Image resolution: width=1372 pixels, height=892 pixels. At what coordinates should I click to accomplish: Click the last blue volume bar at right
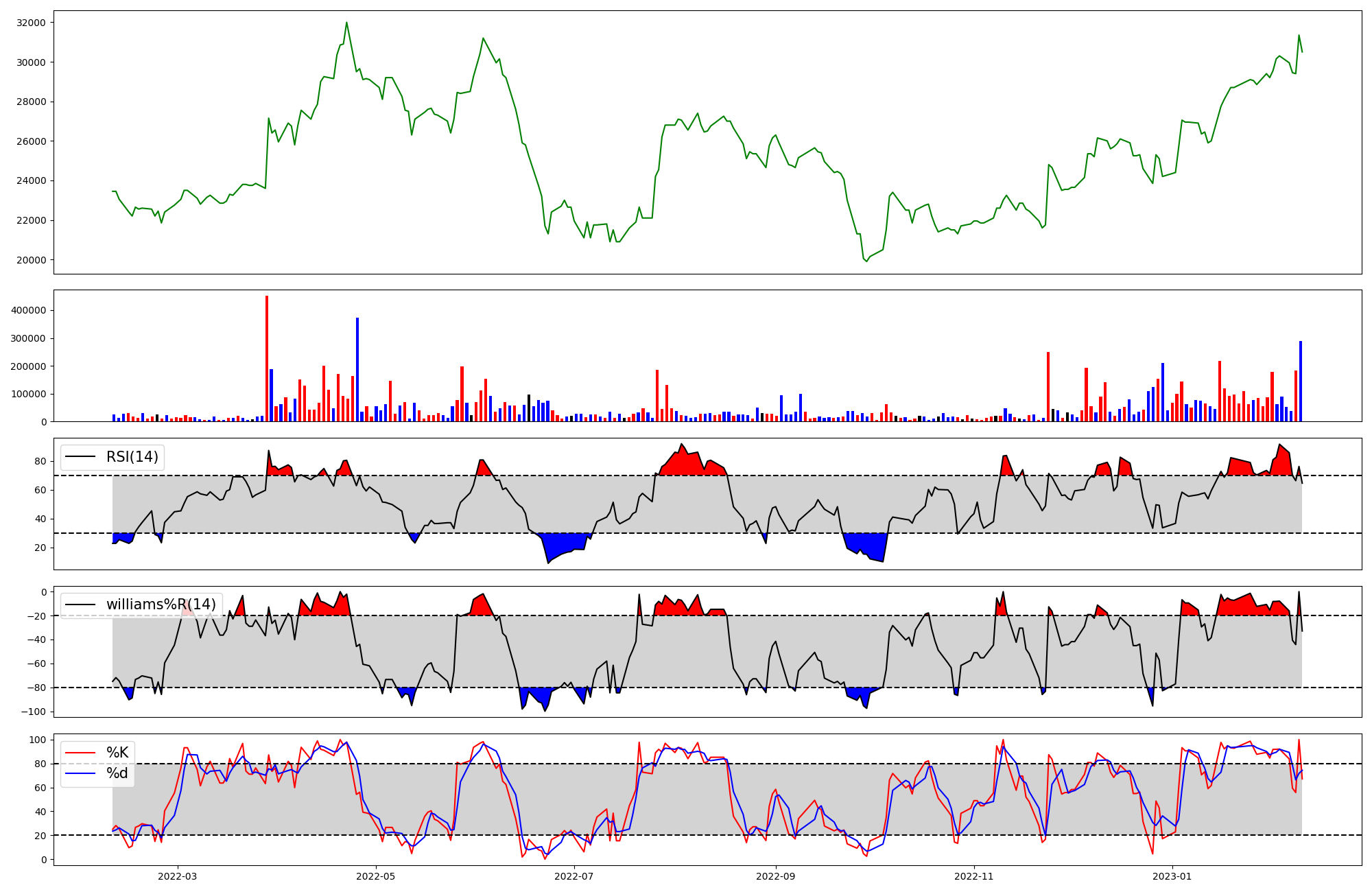1300,381
